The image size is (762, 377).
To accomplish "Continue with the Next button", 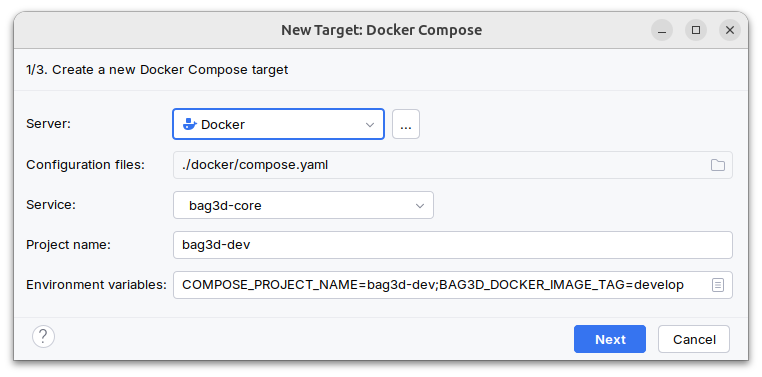I will (x=610, y=339).
